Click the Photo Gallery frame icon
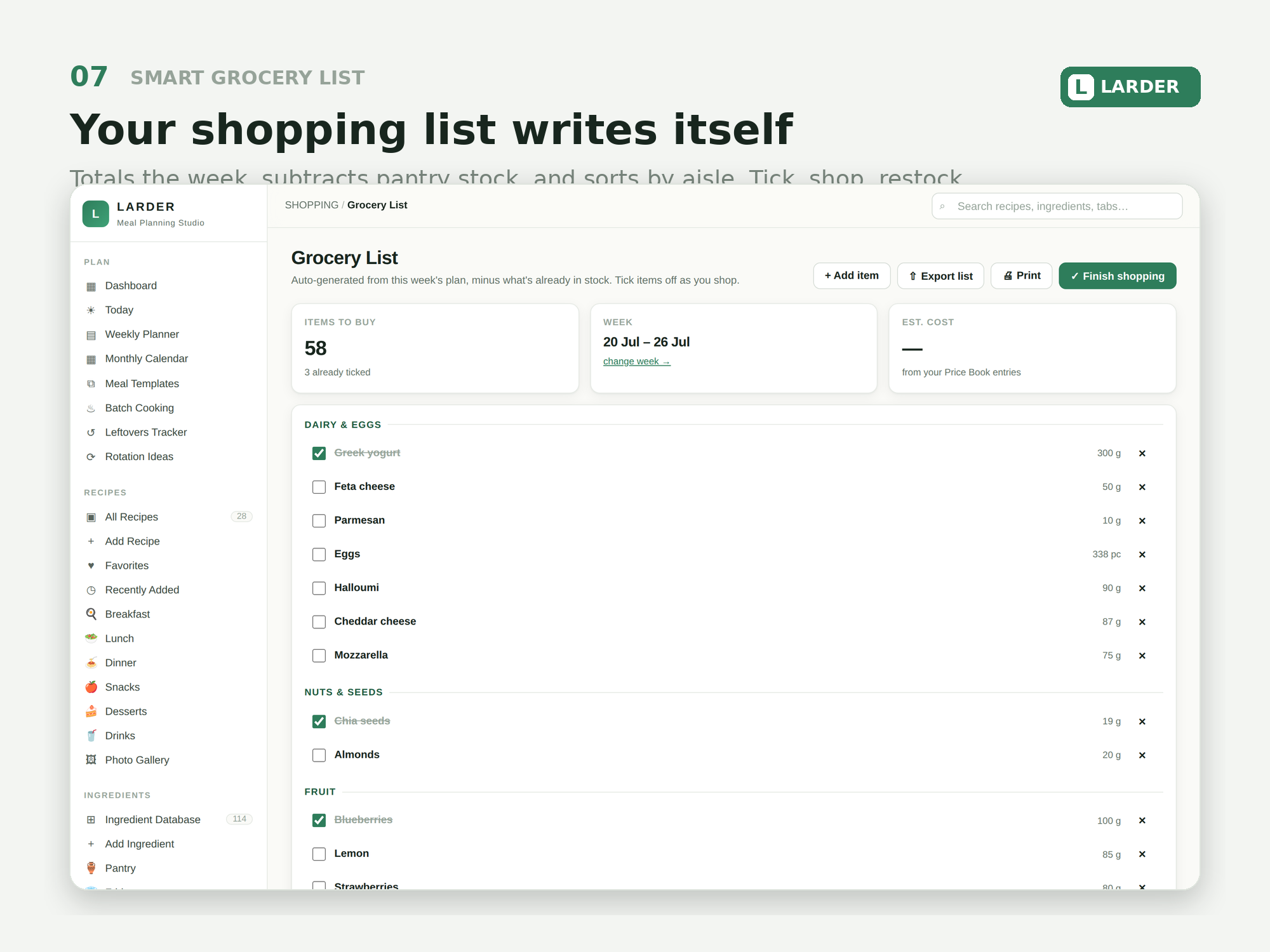1270x952 pixels. point(91,760)
